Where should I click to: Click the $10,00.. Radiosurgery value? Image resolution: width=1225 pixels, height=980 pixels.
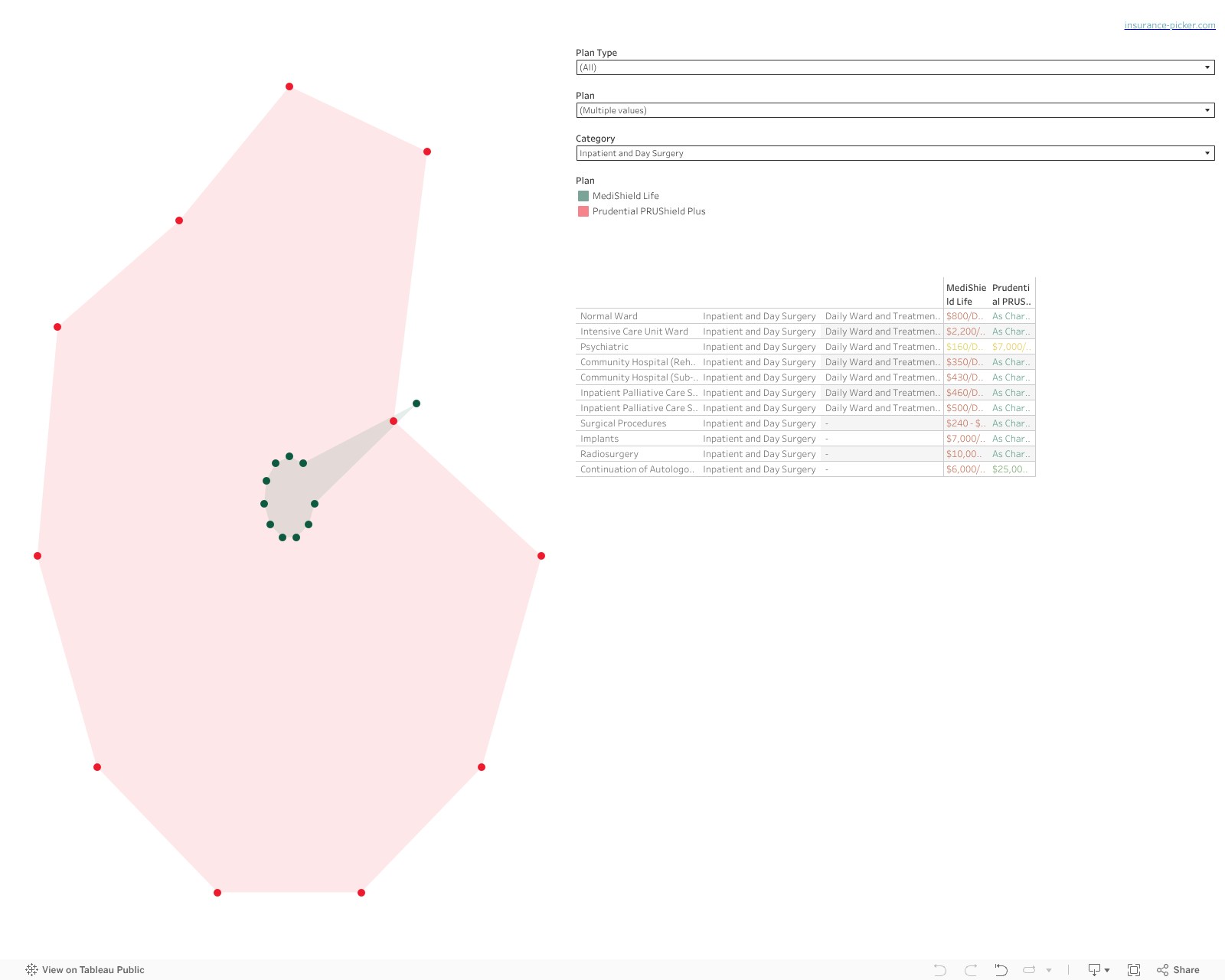click(x=964, y=454)
